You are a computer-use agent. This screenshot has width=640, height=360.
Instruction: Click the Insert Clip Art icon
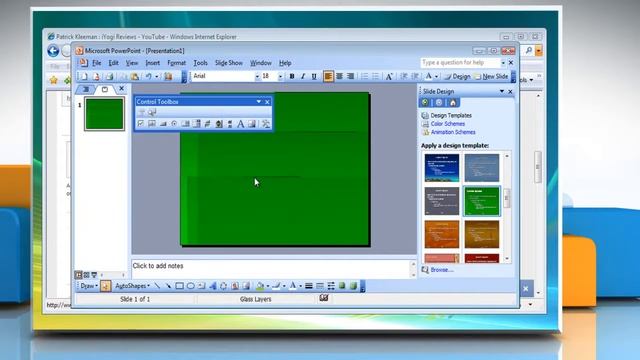click(235, 286)
